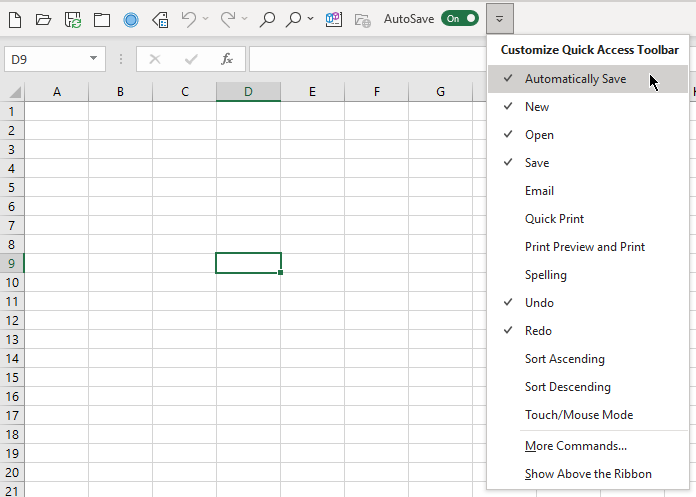This screenshot has height=497, width=696.
Task: Select row 9 header
Action: tap(12, 264)
